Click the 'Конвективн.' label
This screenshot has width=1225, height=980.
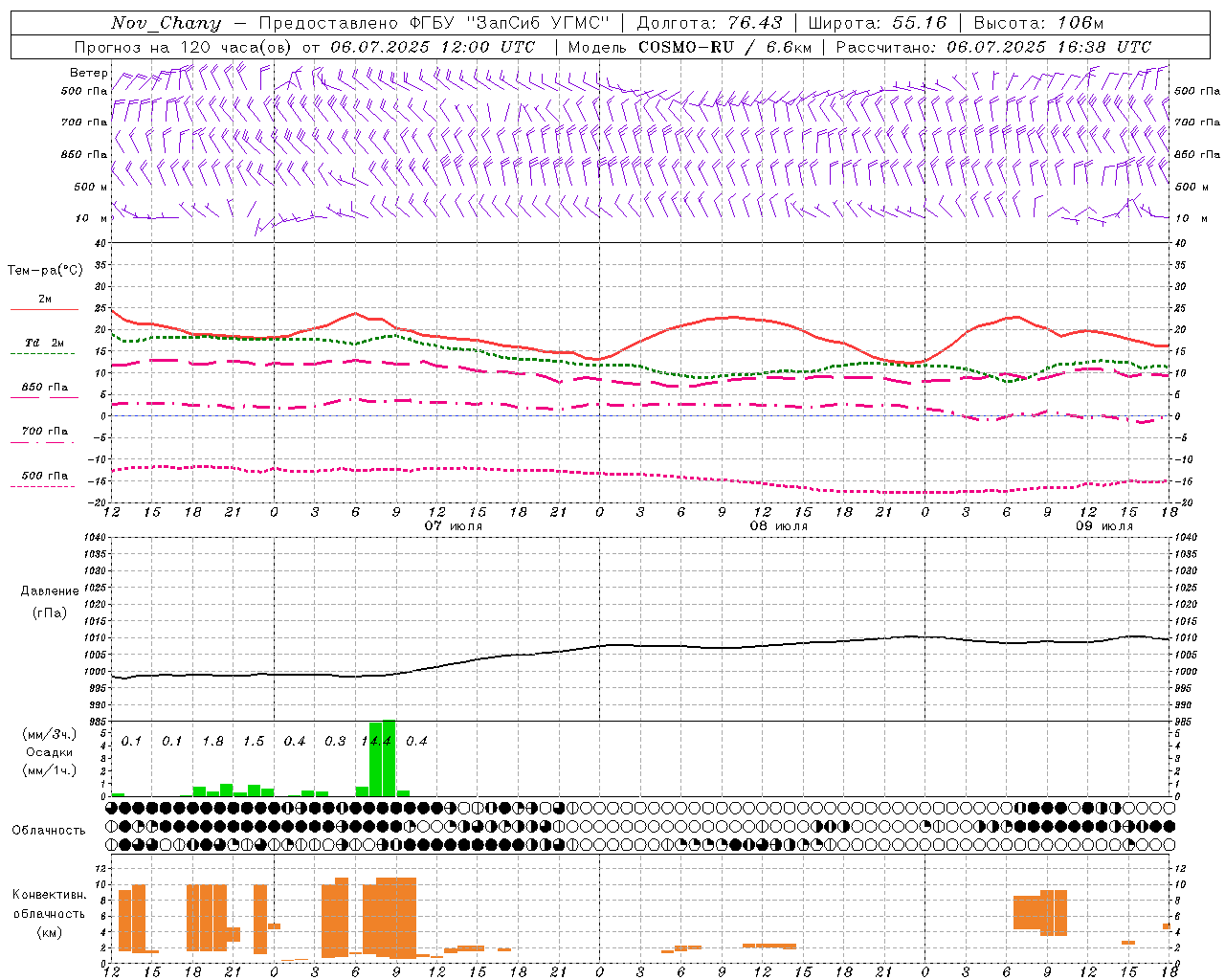pos(50,895)
